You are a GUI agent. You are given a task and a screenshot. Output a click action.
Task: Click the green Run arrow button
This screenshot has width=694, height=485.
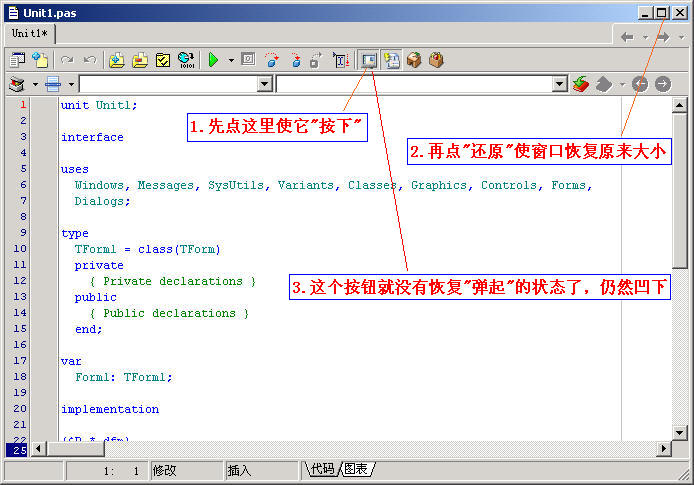pyautogui.click(x=213, y=60)
